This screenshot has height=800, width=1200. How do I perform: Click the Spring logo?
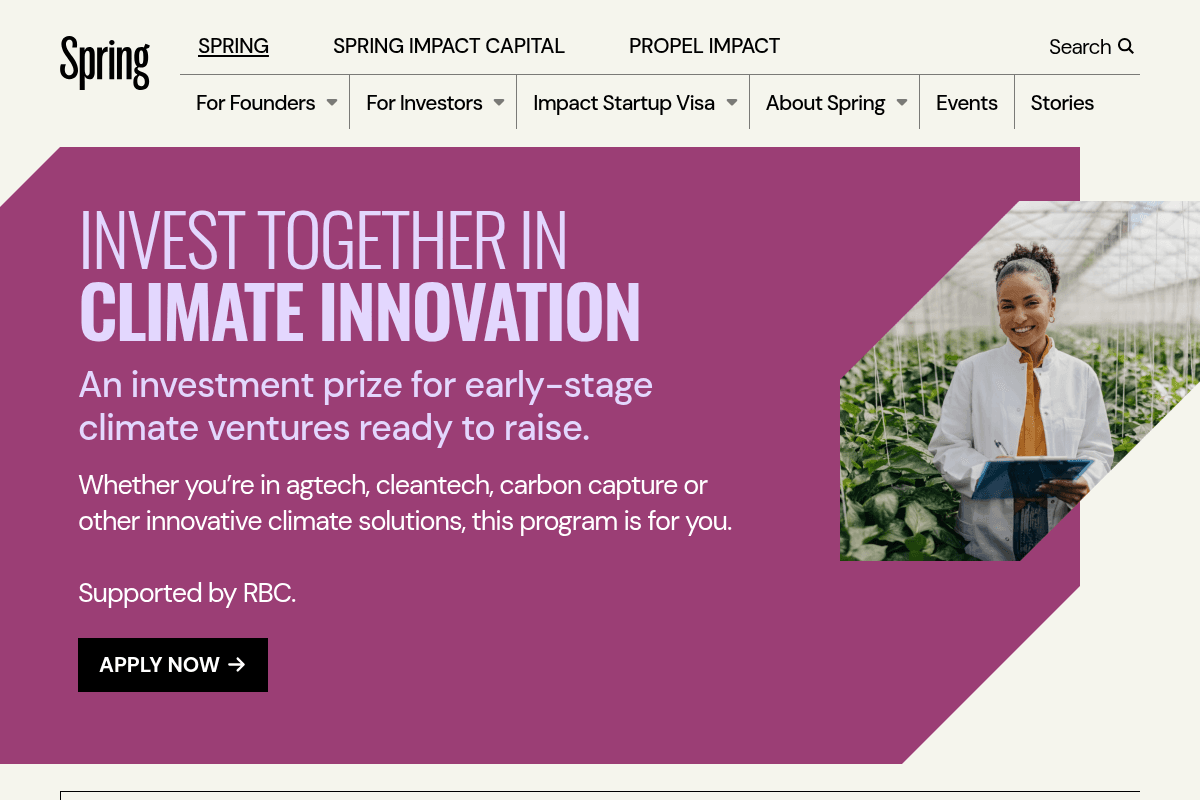[x=104, y=62]
